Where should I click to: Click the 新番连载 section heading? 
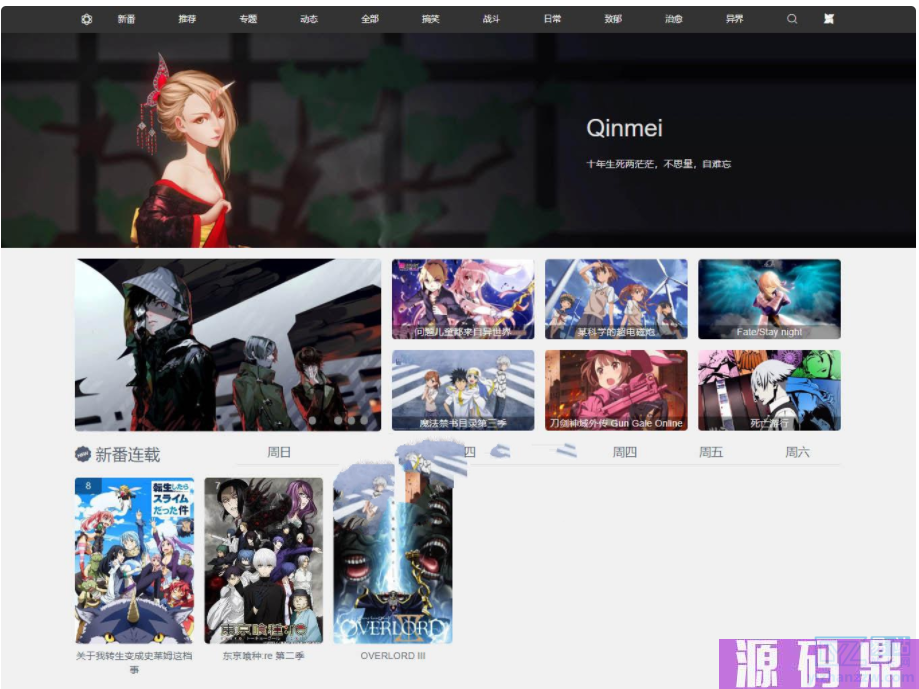tap(128, 455)
